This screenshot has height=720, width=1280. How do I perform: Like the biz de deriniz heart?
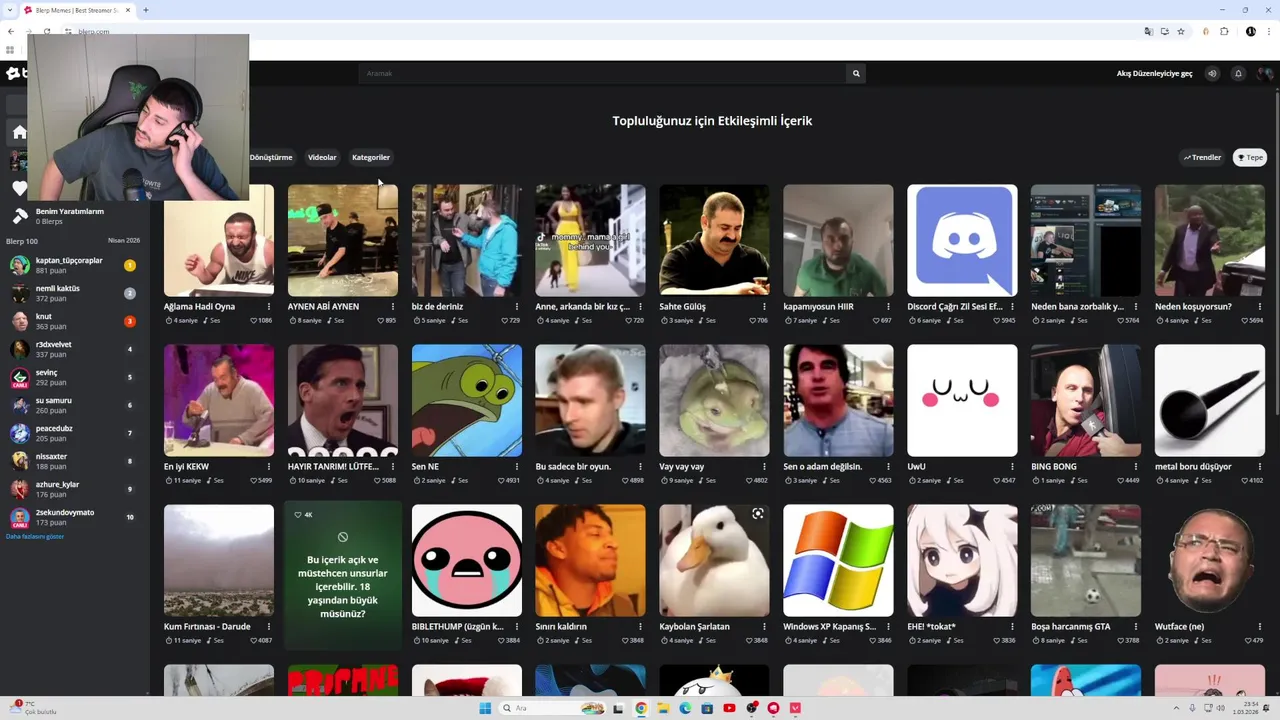pyautogui.click(x=505, y=321)
